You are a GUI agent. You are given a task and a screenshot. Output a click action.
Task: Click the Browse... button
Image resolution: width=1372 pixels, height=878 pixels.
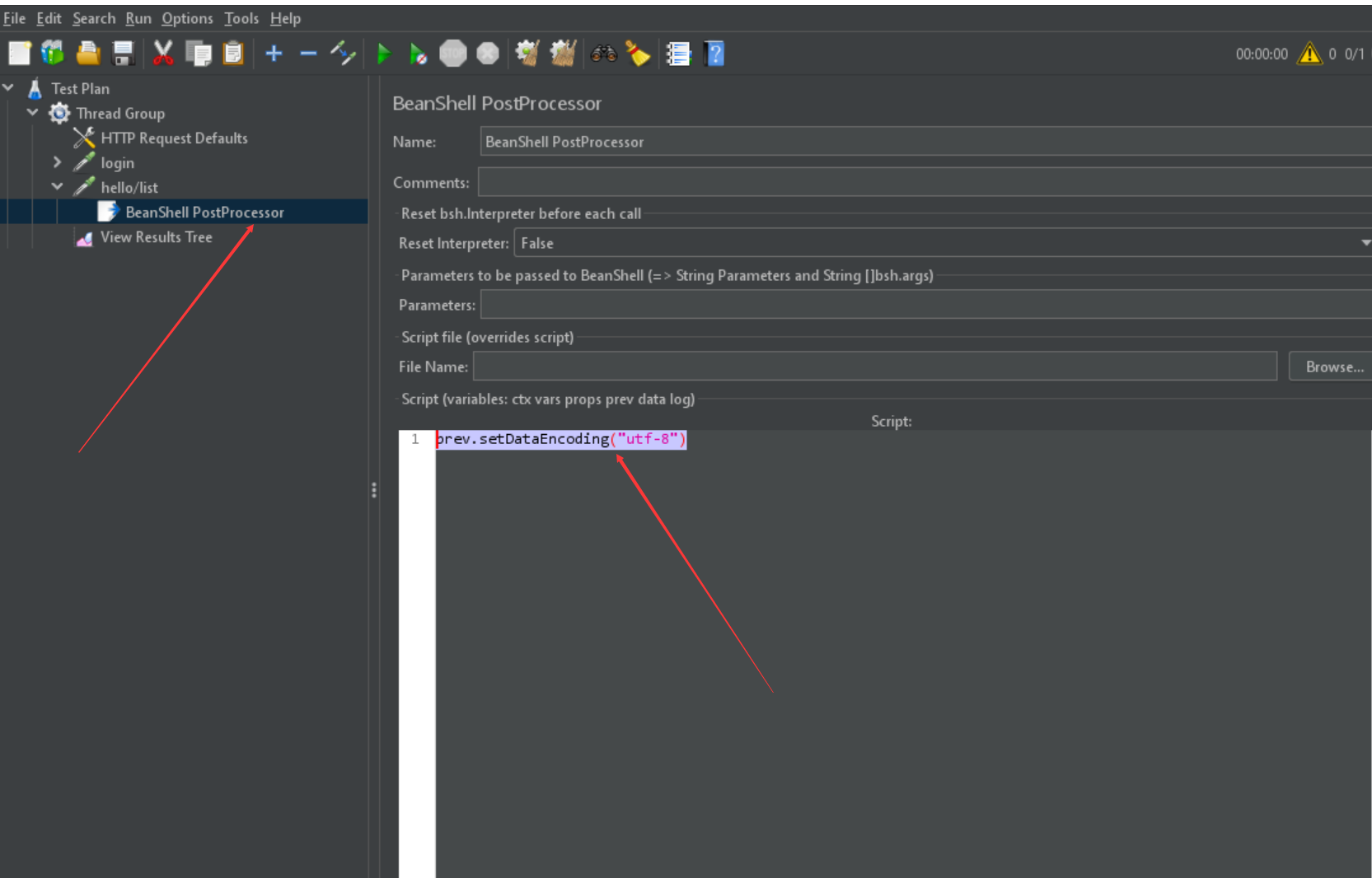(x=1330, y=367)
